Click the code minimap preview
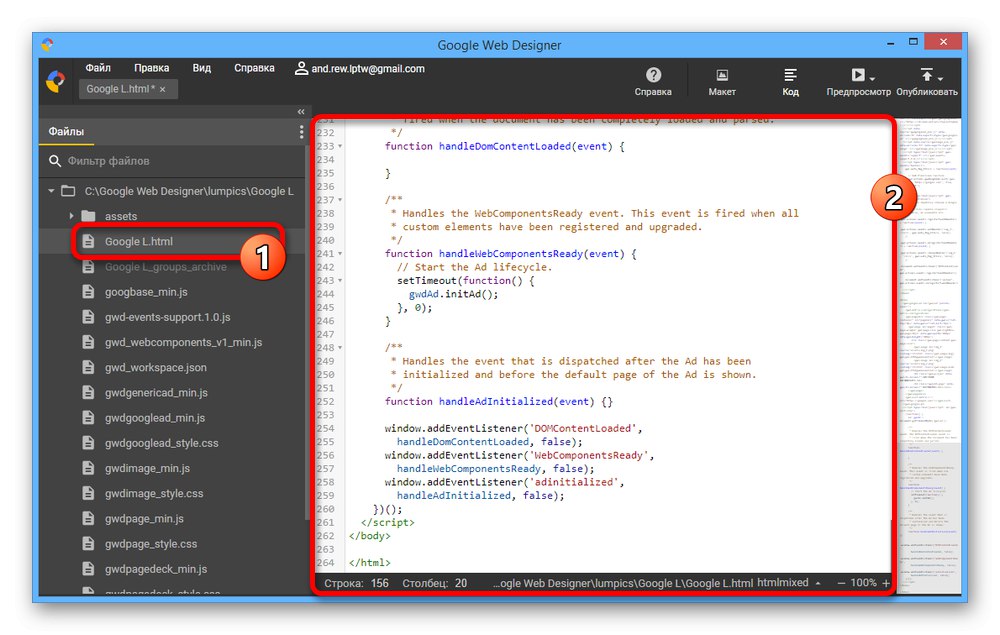This screenshot has width=1000, height=635. (929, 356)
